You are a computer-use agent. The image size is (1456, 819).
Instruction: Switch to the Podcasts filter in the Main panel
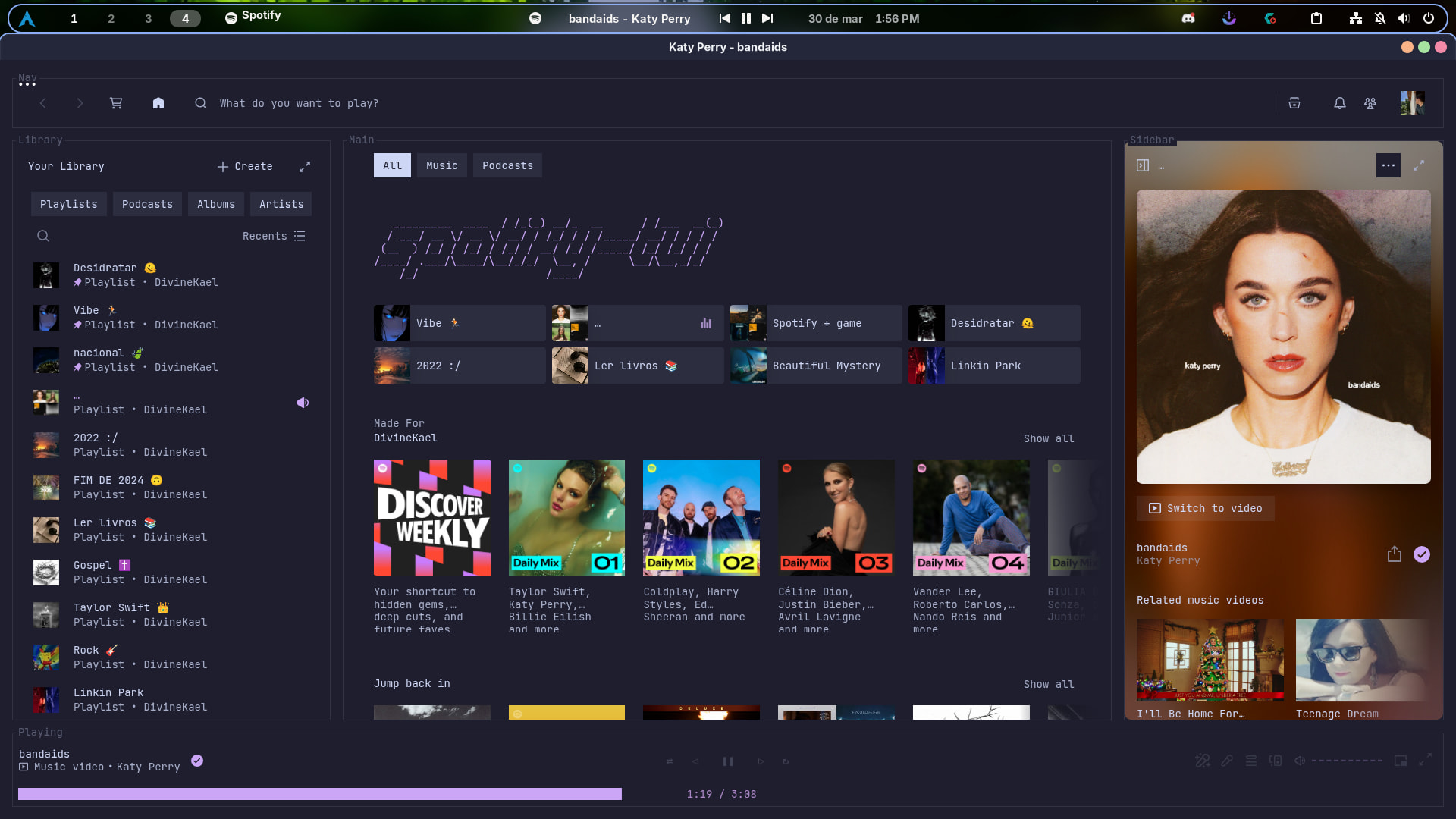(x=507, y=165)
